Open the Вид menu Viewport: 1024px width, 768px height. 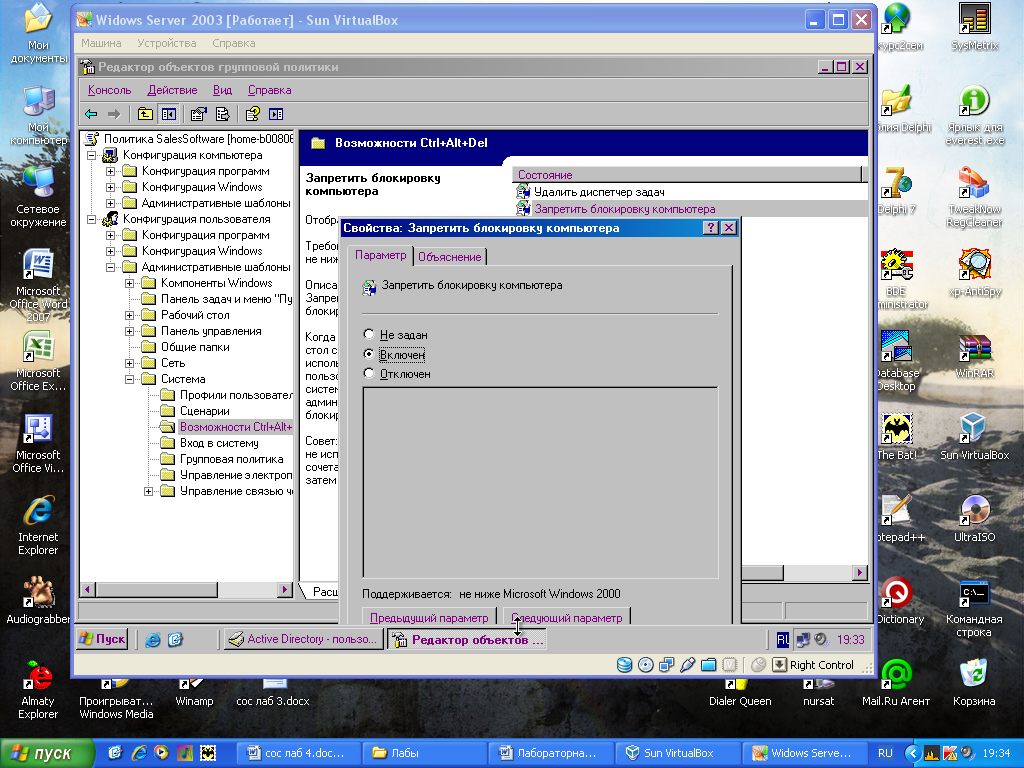coord(222,90)
